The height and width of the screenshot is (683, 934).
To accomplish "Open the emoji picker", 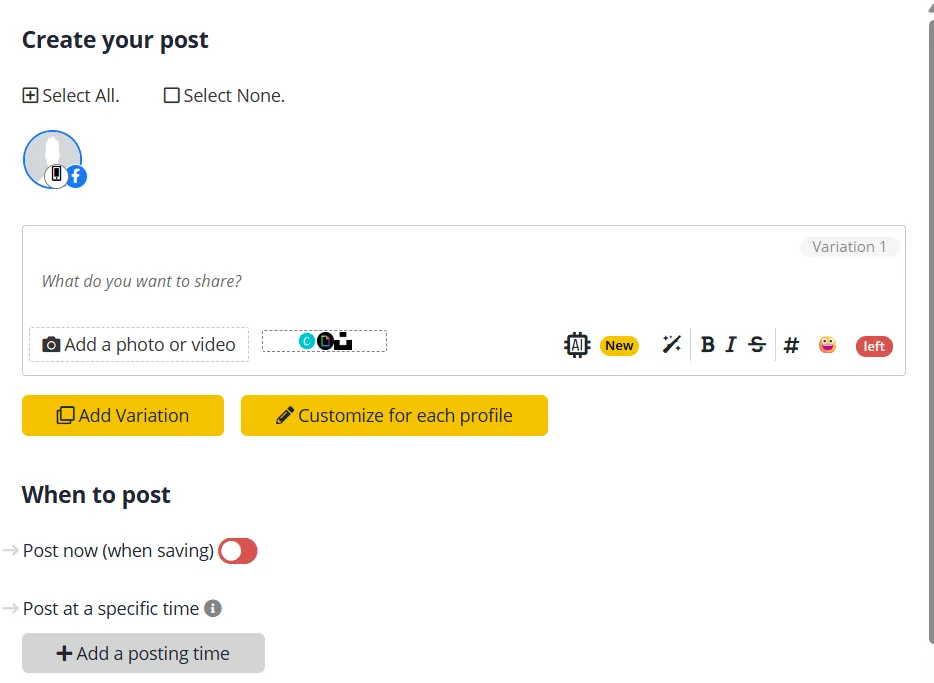I will tap(827, 345).
